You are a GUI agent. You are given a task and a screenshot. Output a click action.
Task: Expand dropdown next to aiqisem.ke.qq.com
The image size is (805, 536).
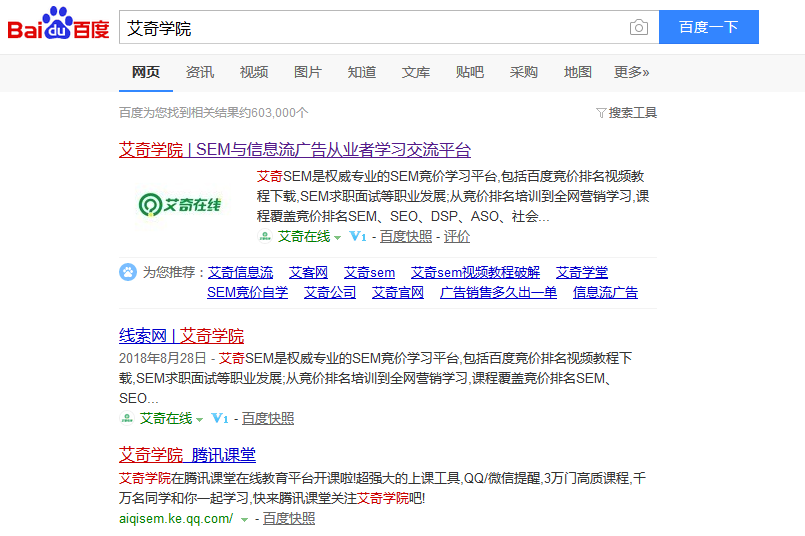[x=244, y=520]
